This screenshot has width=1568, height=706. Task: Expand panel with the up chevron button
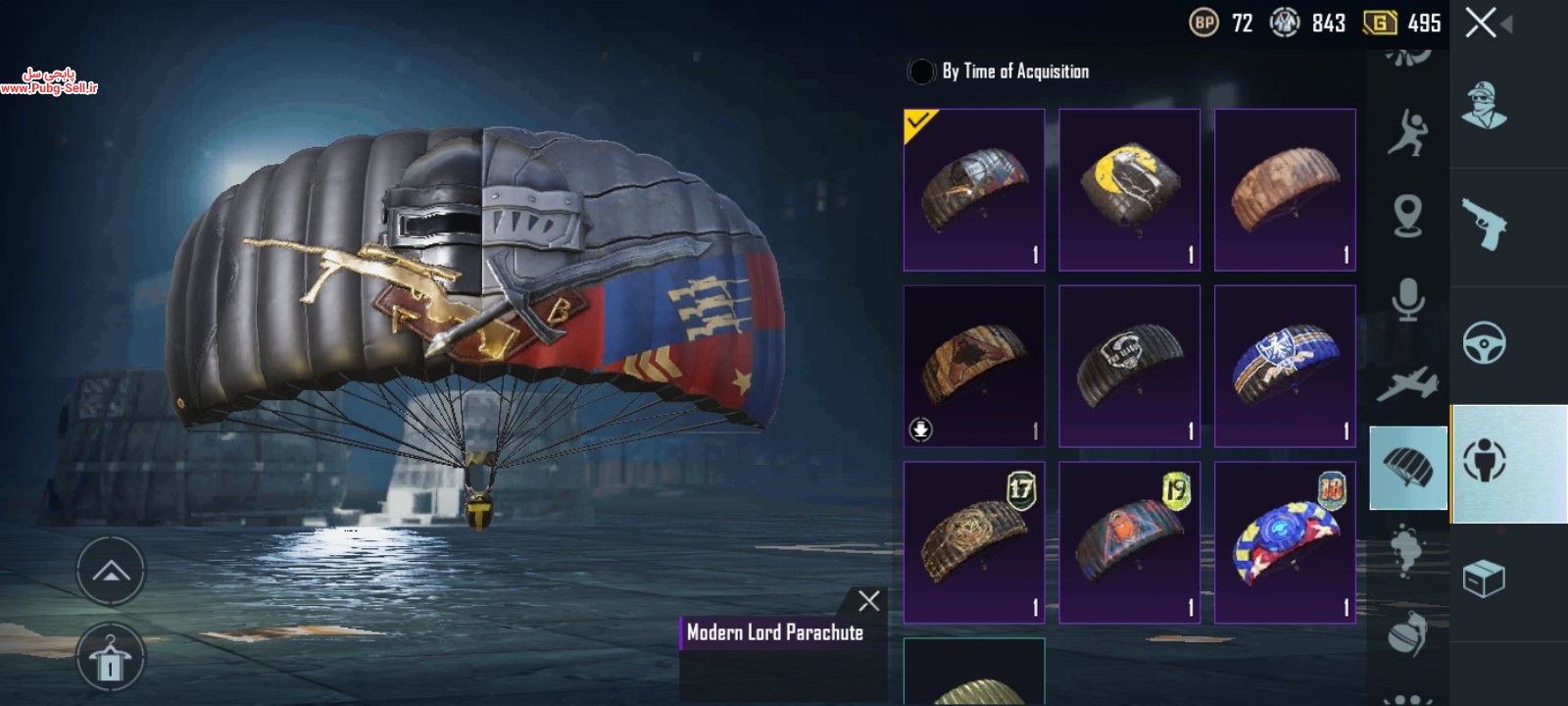(x=111, y=571)
